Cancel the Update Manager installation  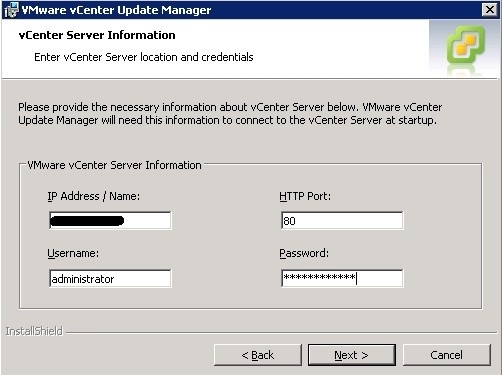(x=447, y=355)
